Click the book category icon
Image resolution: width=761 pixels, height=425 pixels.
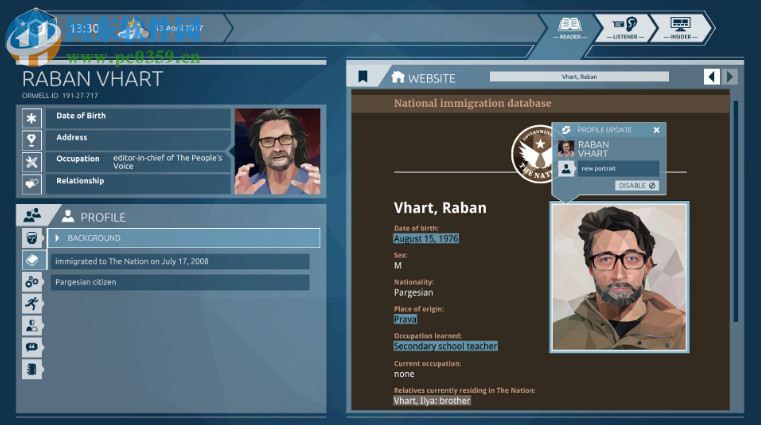tap(32, 260)
